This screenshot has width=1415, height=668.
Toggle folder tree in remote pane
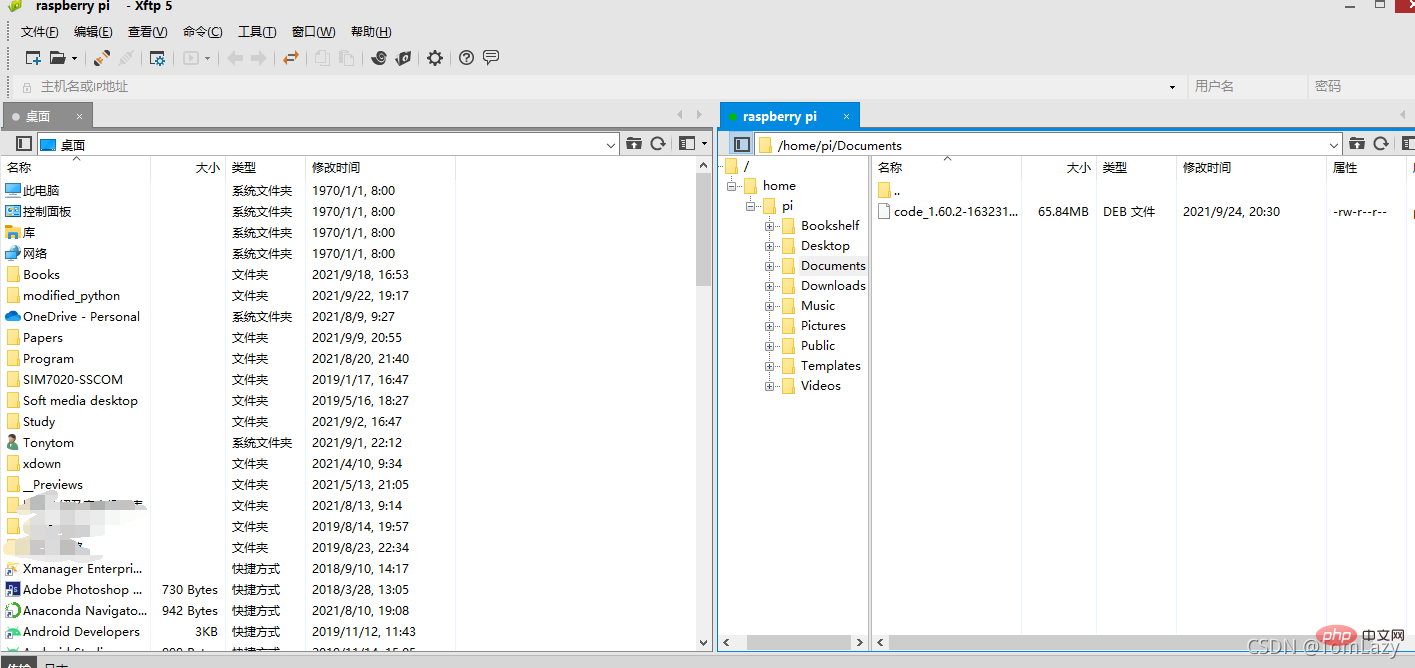741,144
